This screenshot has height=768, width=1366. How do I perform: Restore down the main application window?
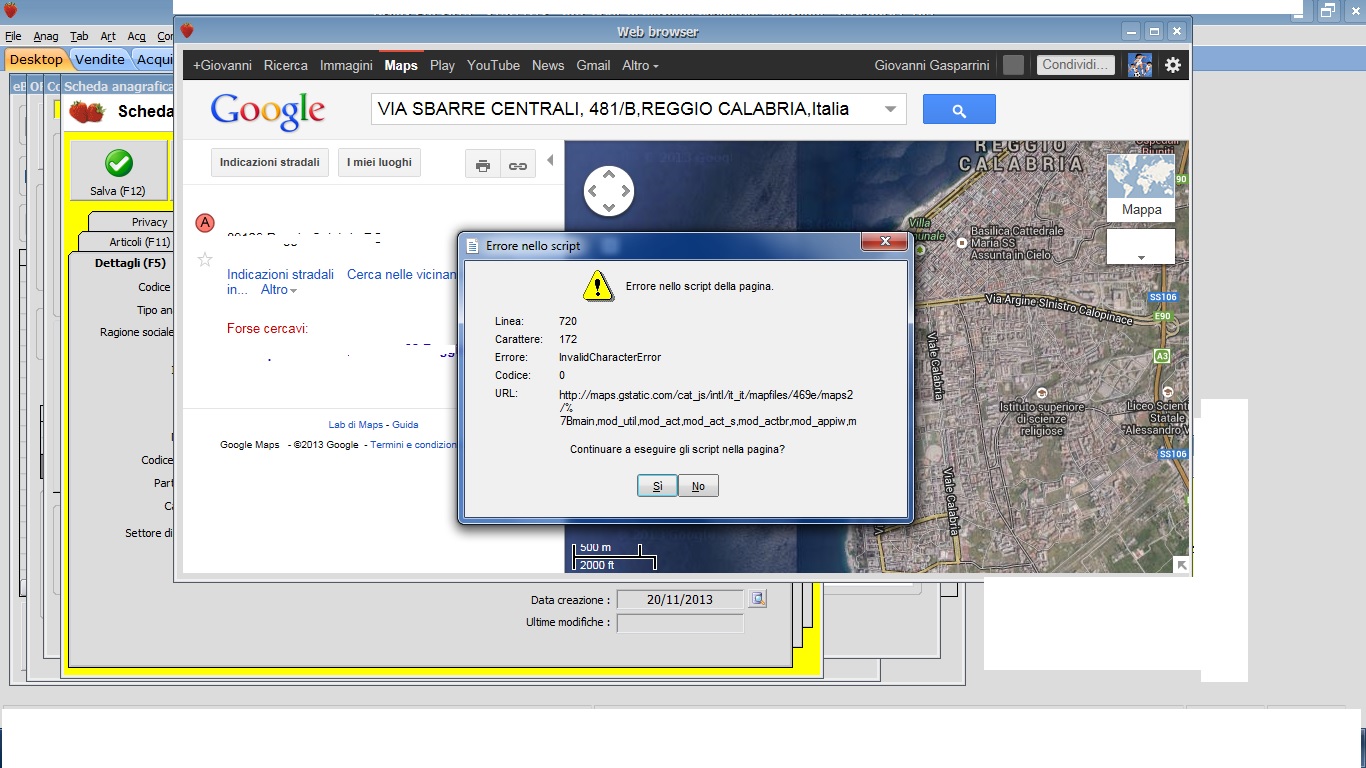[1328, 10]
